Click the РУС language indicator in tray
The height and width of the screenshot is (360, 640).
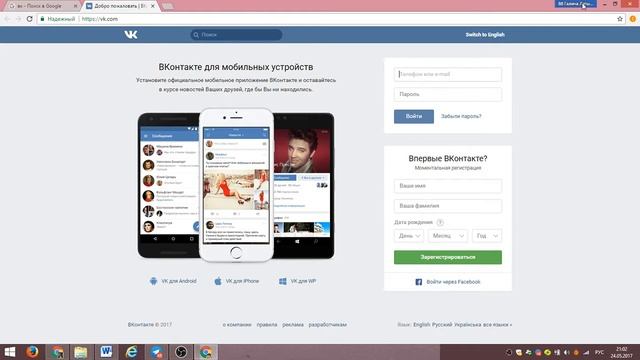(x=600, y=352)
